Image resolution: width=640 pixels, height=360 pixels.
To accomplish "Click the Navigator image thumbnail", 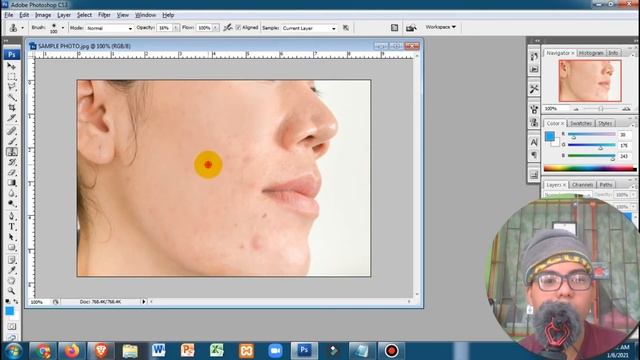I will click(x=590, y=81).
